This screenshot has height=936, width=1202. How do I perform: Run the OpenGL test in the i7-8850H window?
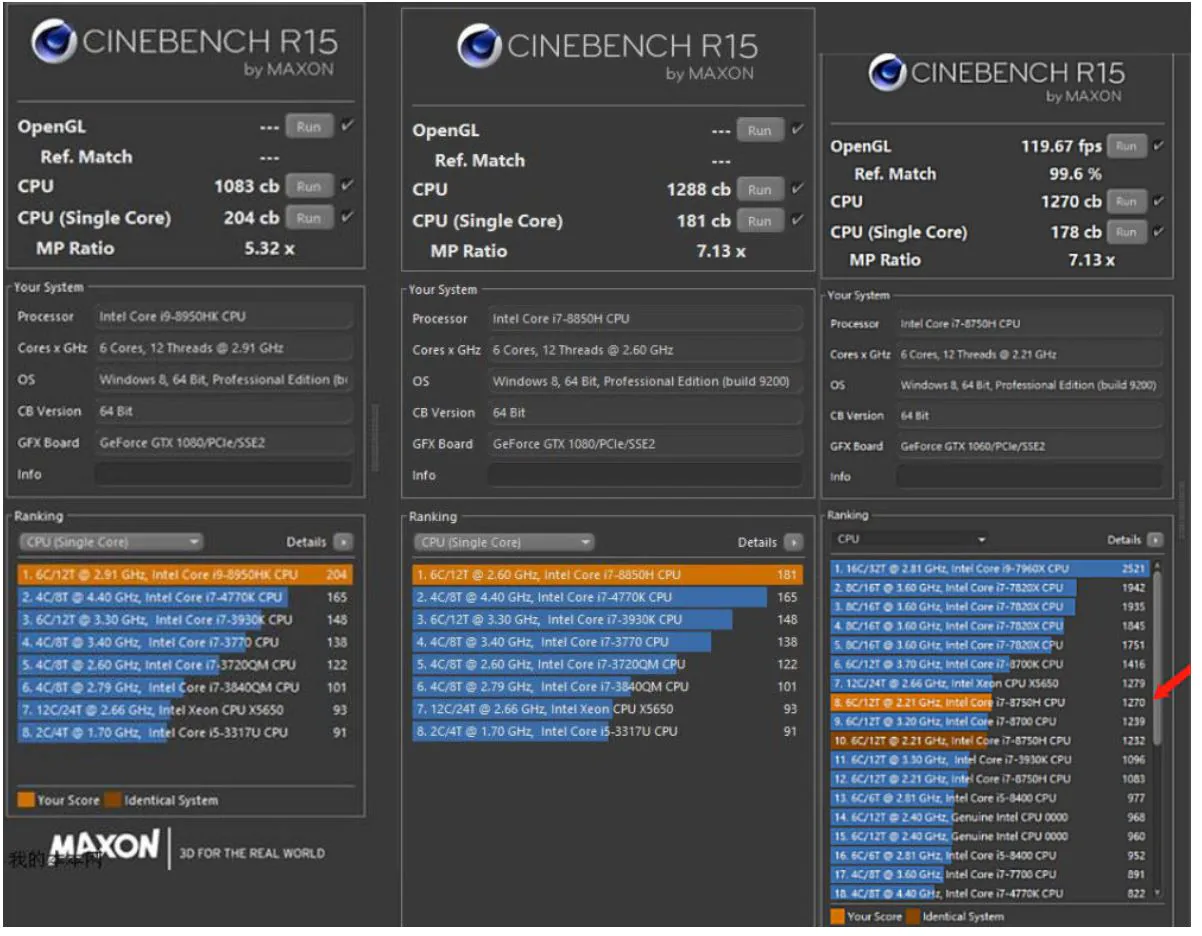point(760,130)
